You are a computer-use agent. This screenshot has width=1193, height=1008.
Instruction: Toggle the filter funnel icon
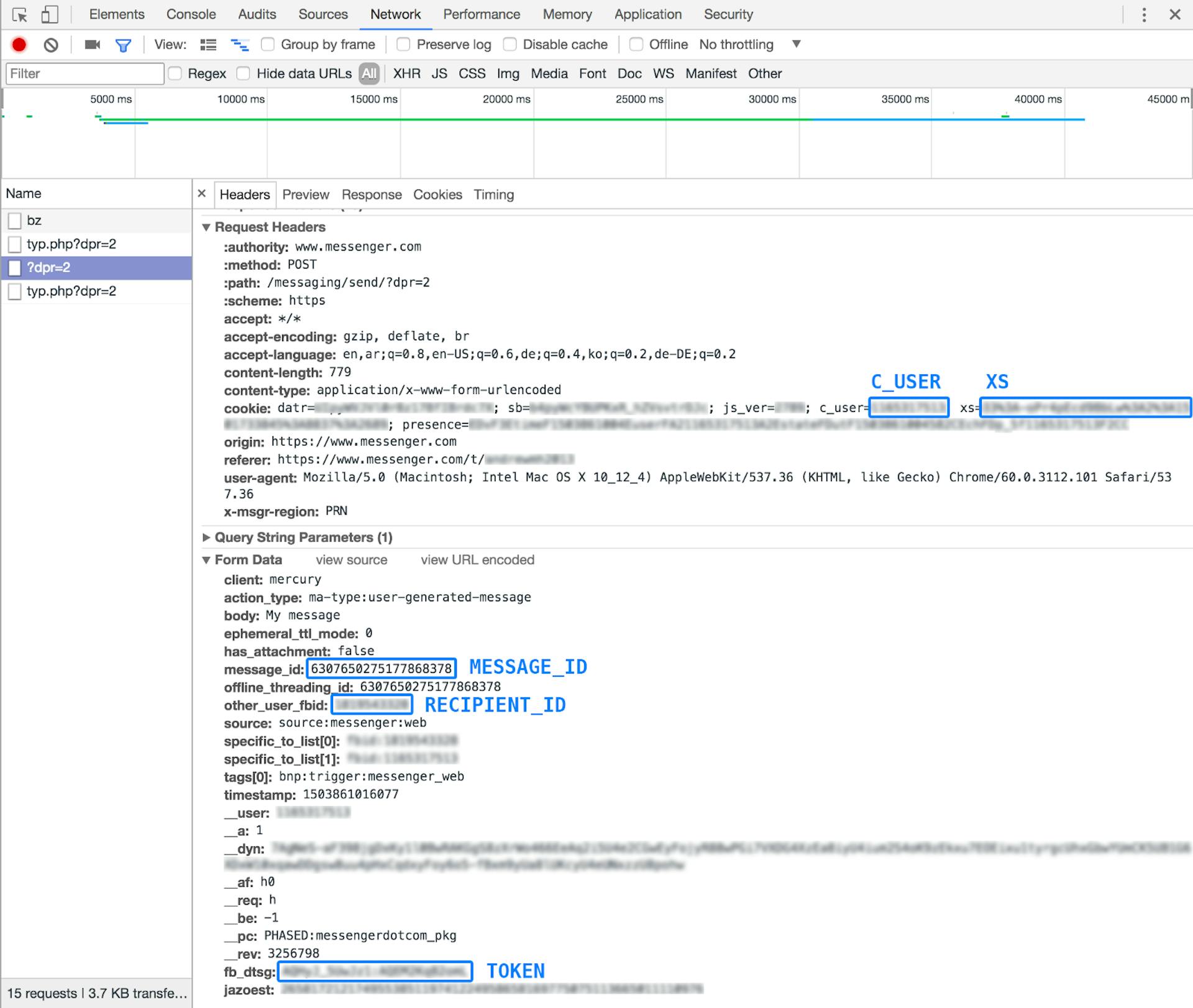[x=123, y=45]
